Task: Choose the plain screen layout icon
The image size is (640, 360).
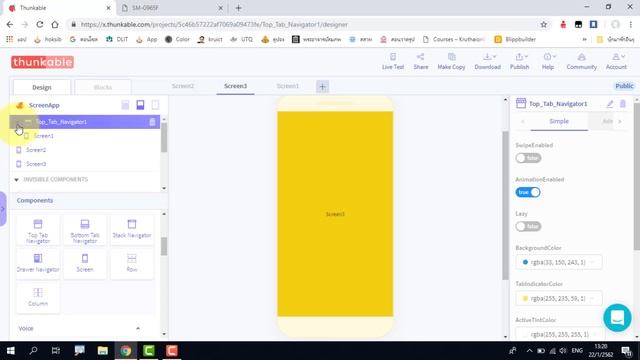Action: (x=156, y=105)
